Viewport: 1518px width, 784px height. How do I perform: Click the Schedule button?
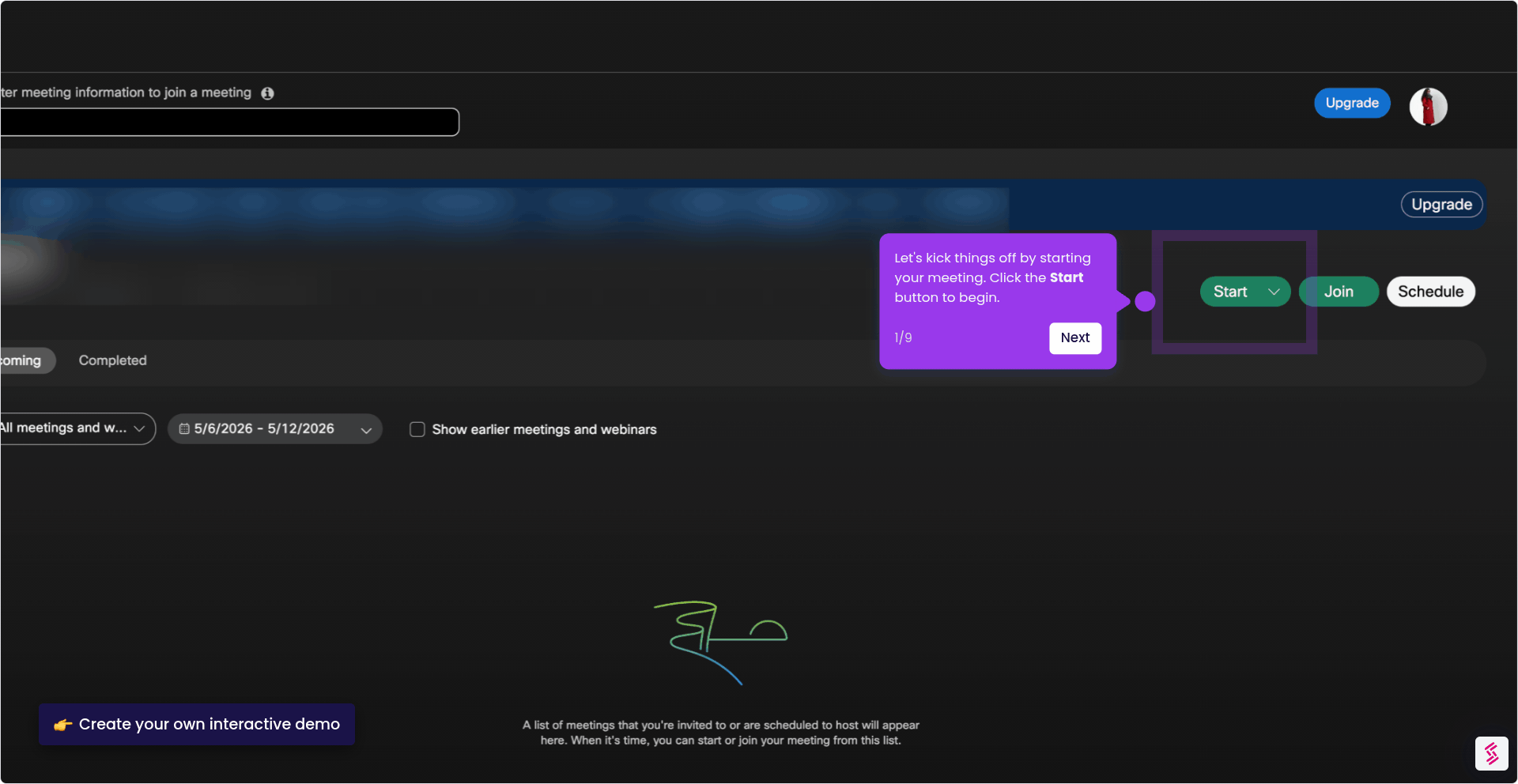(1430, 292)
